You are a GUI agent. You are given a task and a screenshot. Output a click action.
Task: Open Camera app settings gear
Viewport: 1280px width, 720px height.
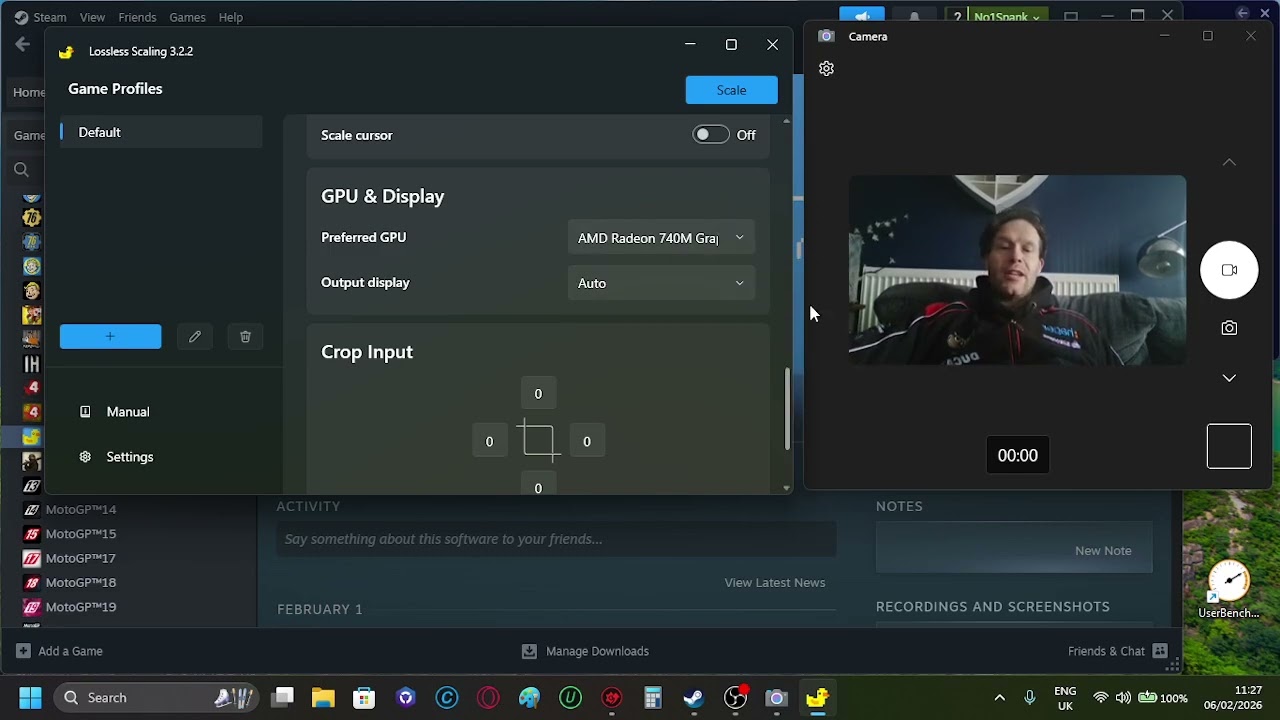(x=826, y=69)
